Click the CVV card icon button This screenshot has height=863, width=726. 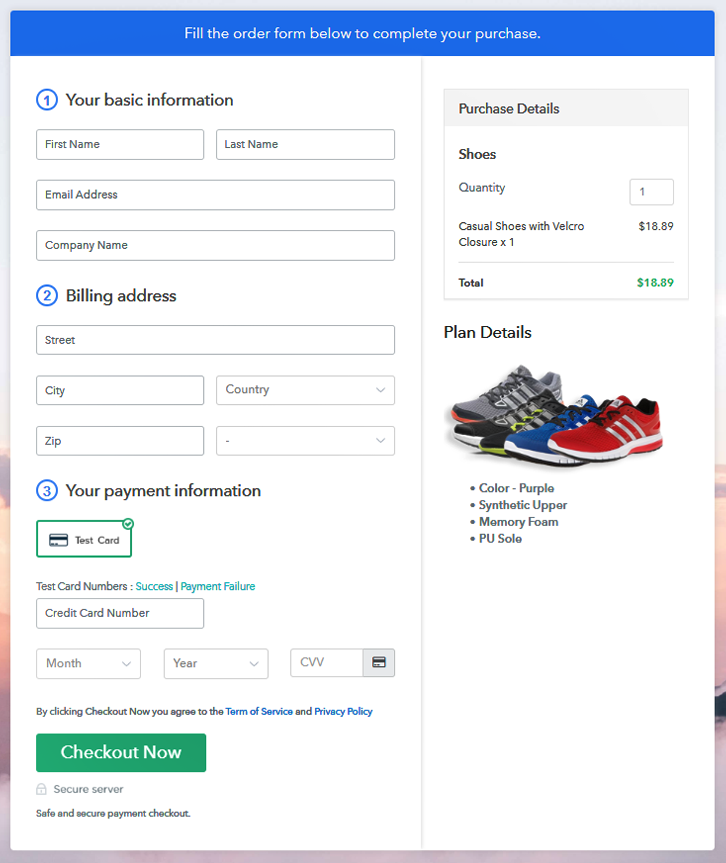click(x=379, y=662)
